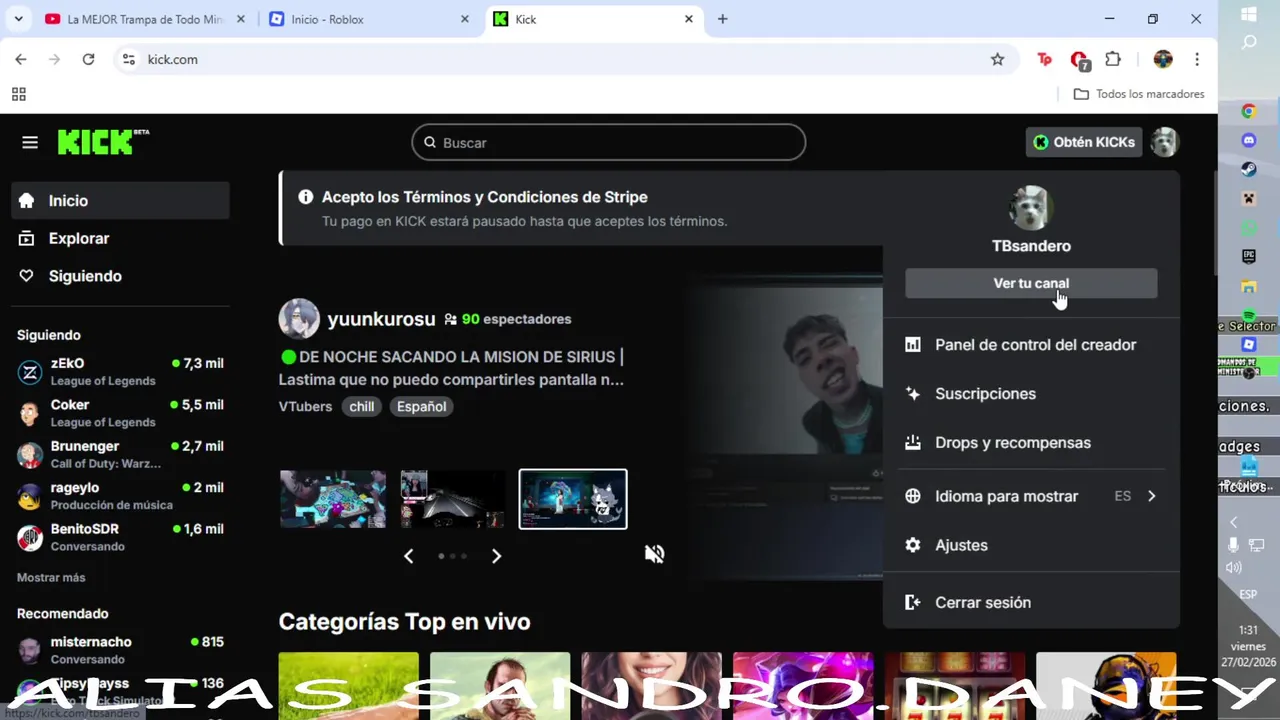Open Suscripciones menu entry
The height and width of the screenshot is (720, 1280).
[1031, 394]
